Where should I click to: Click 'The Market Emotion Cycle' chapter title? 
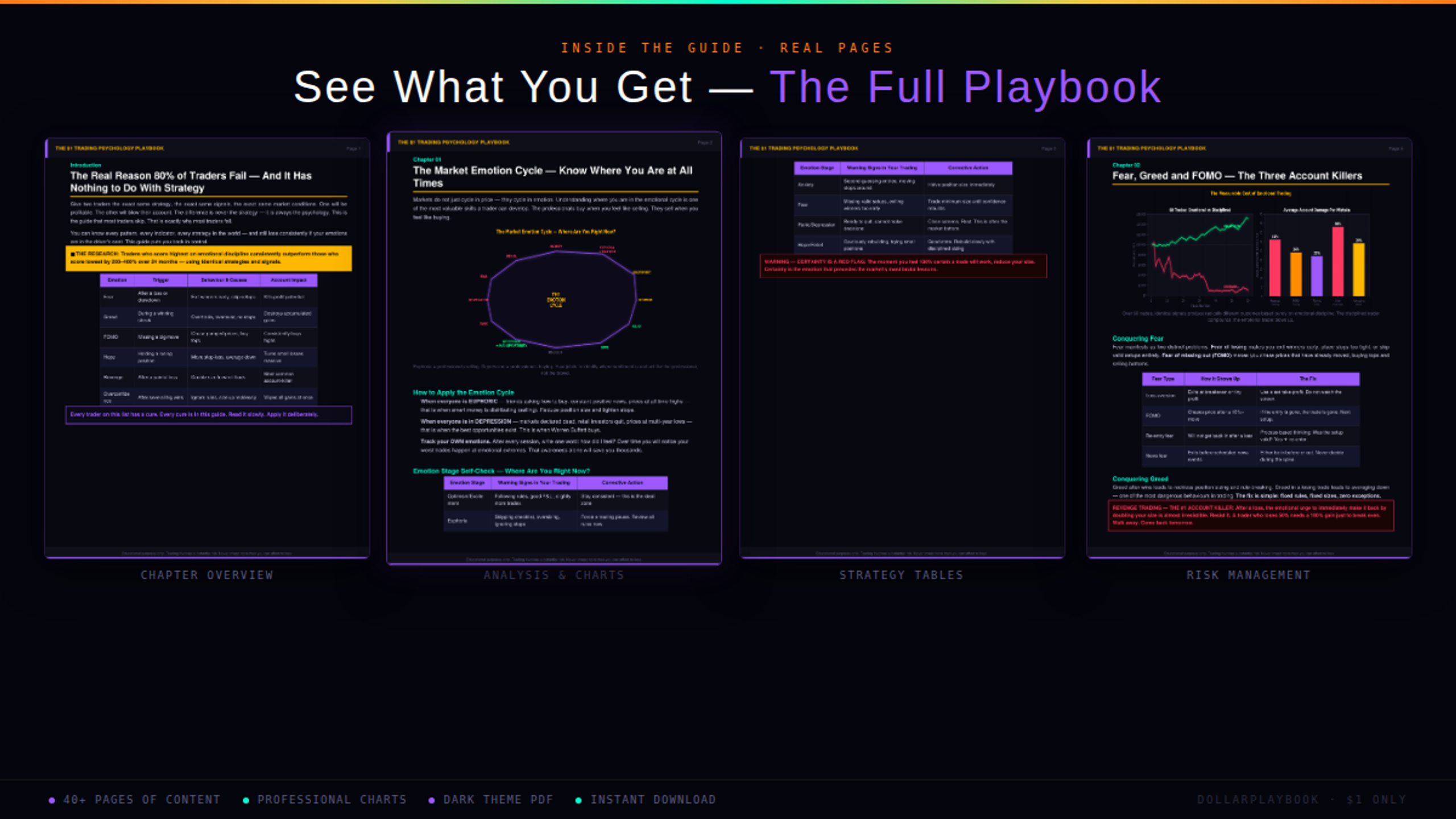point(553,177)
